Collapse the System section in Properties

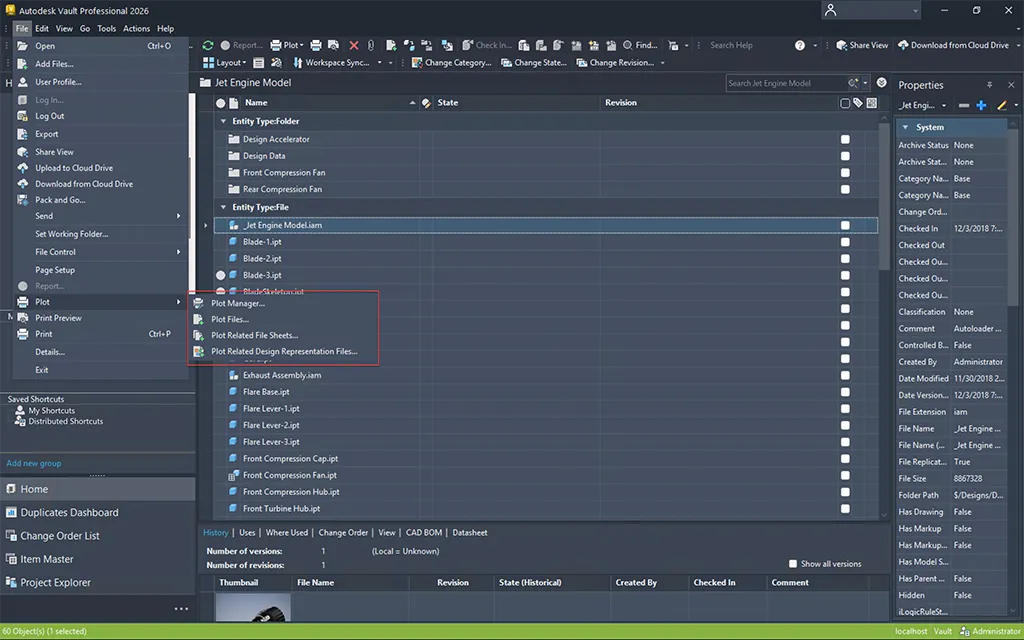pyautogui.click(x=905, y=127)
